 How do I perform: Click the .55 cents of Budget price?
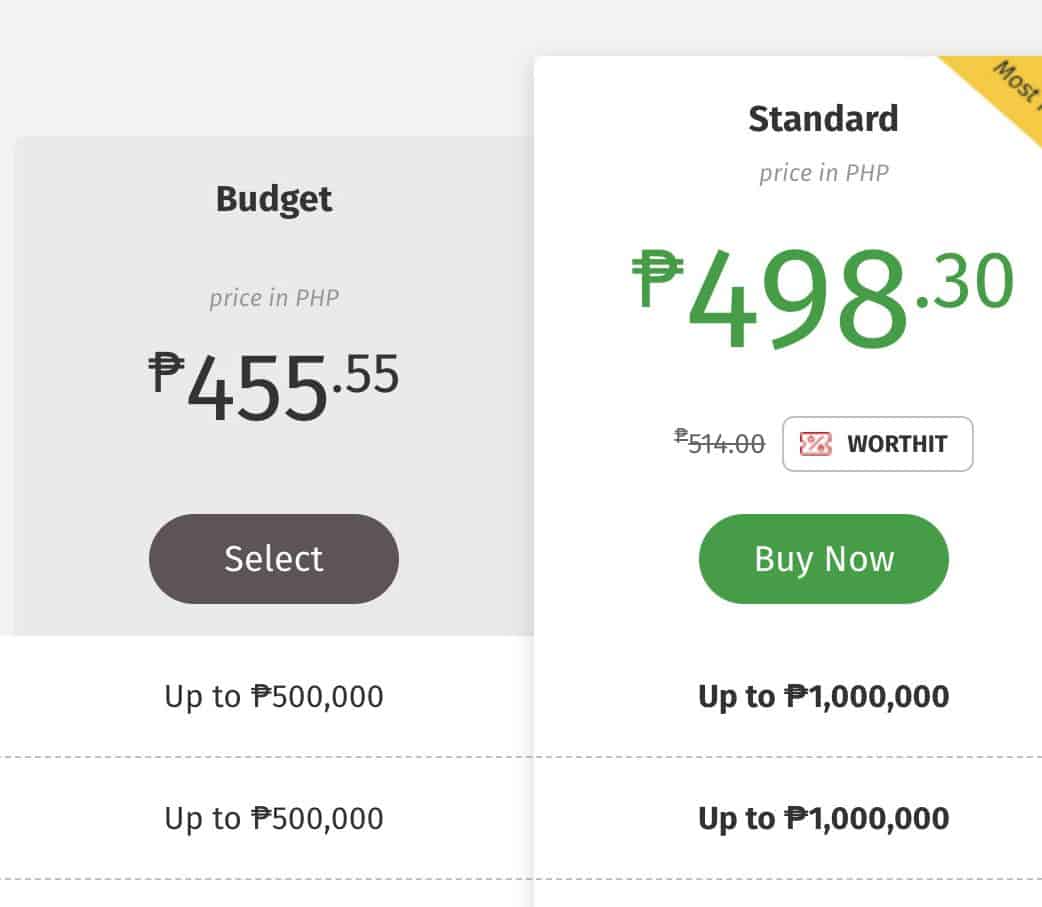click(366, 374)
